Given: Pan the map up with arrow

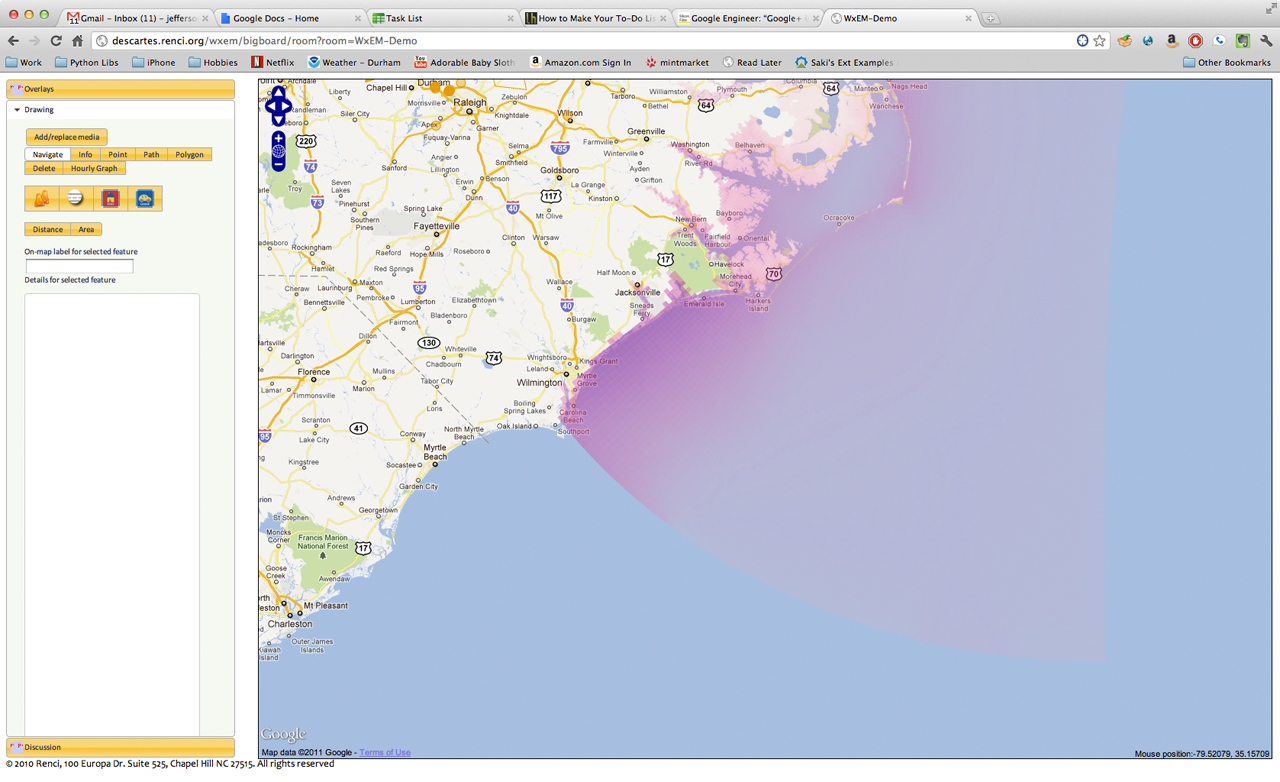Looking at the screenshot, I should pos(278,92).
